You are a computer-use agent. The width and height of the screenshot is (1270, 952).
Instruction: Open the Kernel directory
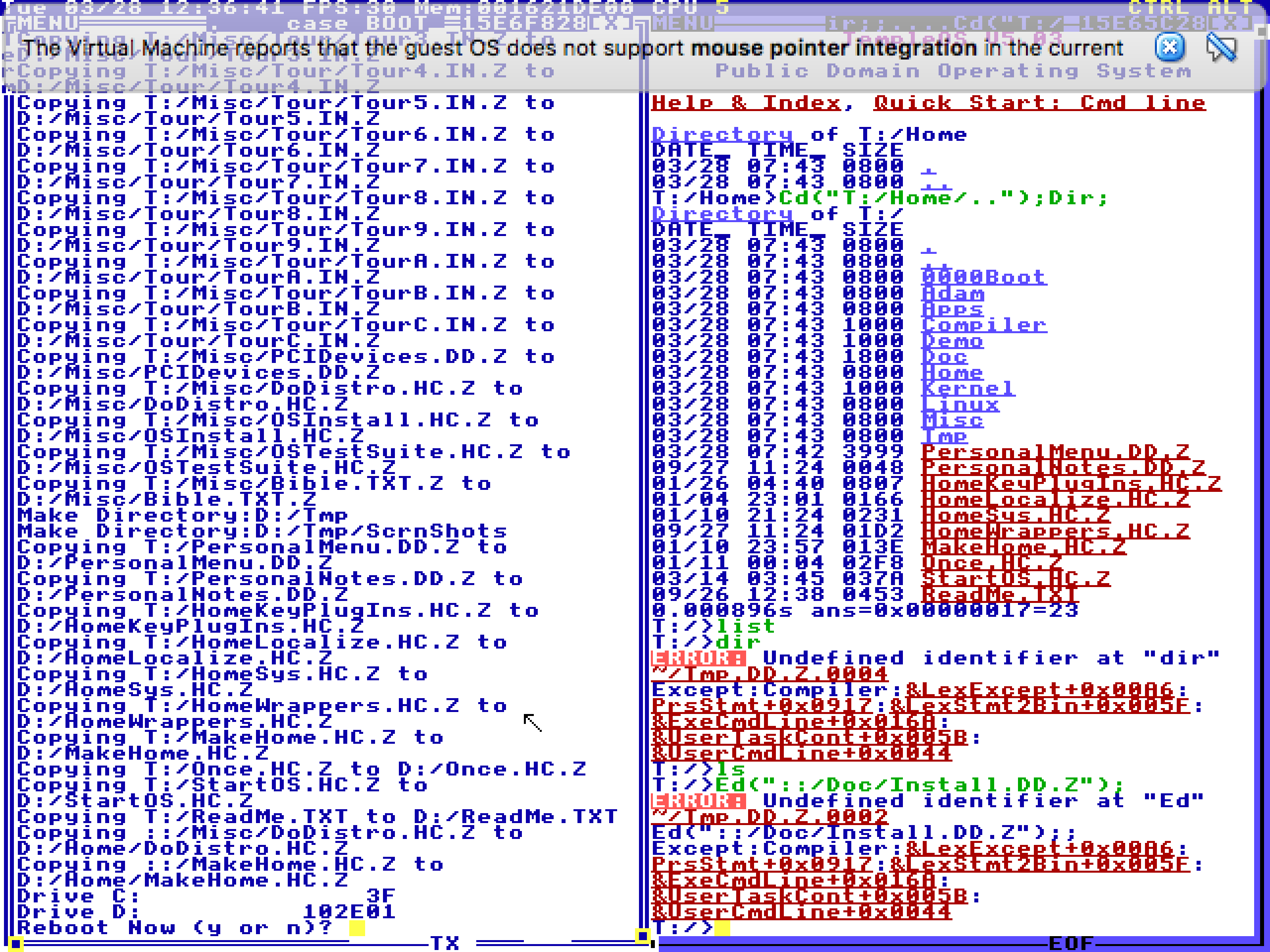point(967,389)
